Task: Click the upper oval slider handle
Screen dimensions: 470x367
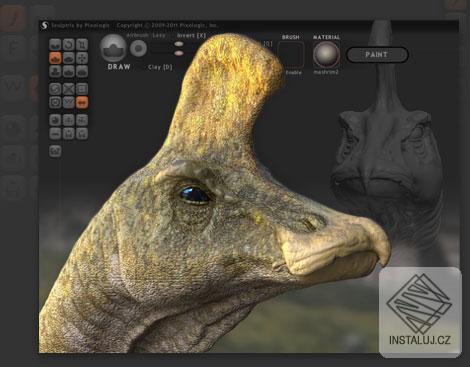Action: 179,44
